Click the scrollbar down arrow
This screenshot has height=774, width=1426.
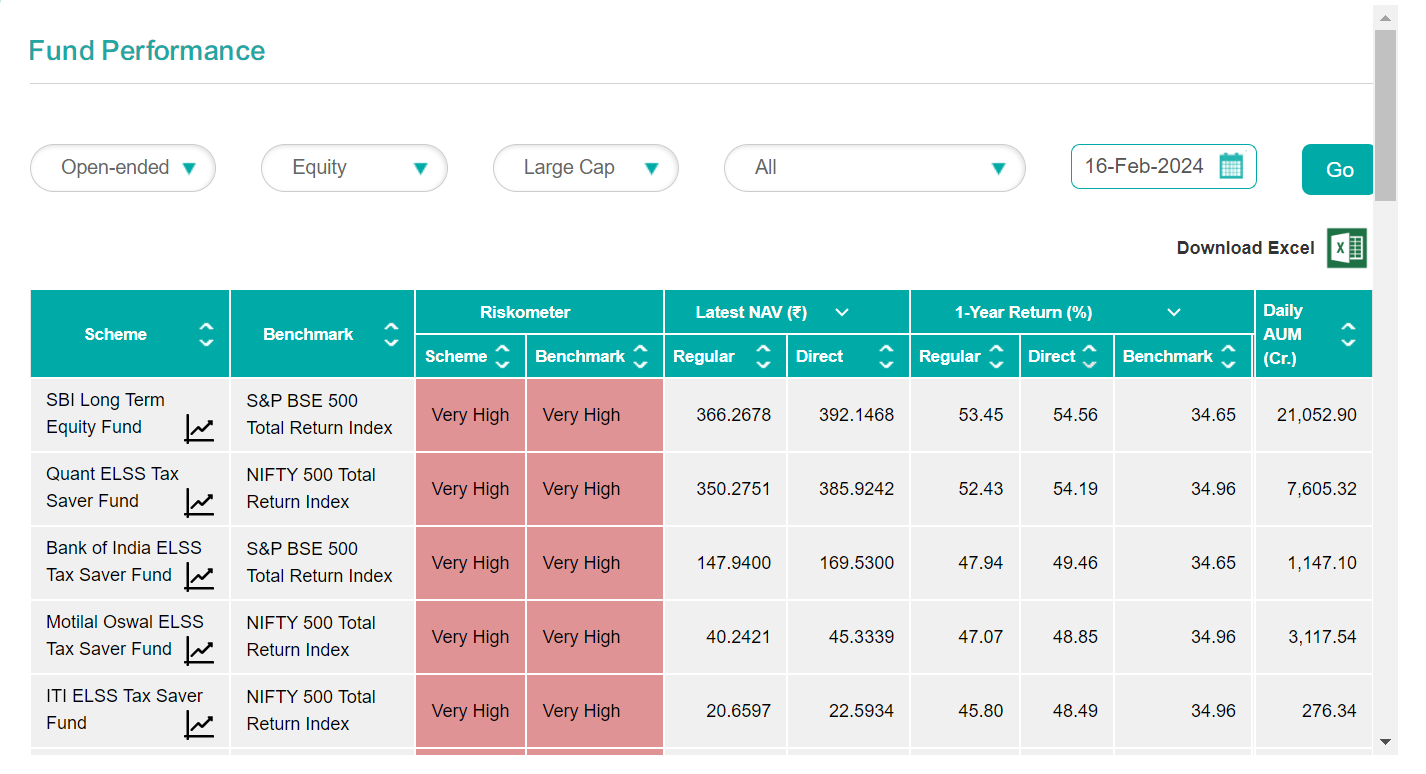pyautogui.click(x=1385, y=742)
